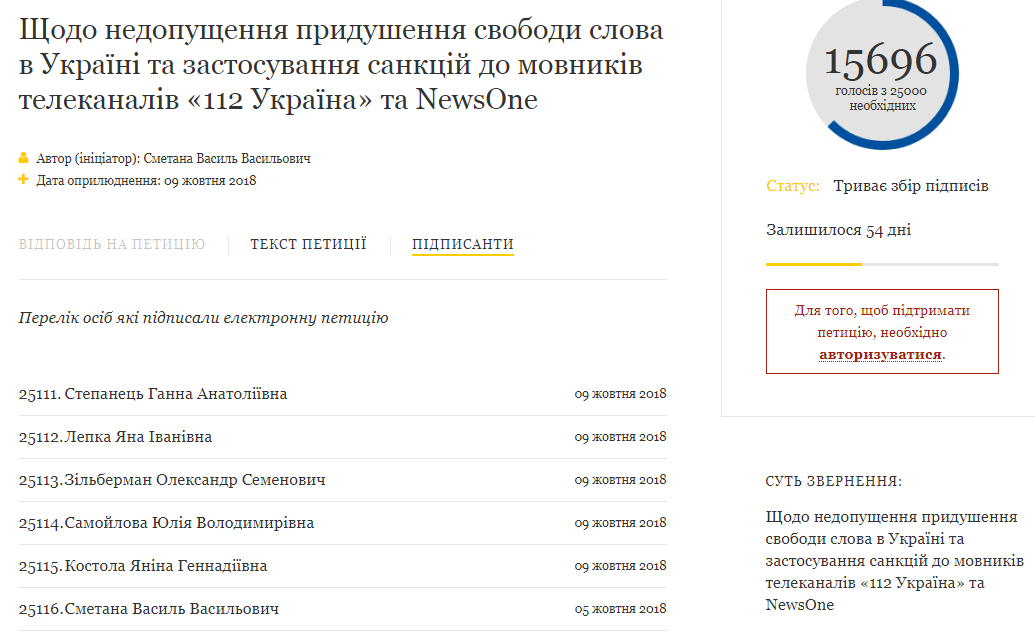The height and width of the screenshot is (636, 1035).
Task: Select signer Зільберман Олександр Семенович
Action: [195, 480]
